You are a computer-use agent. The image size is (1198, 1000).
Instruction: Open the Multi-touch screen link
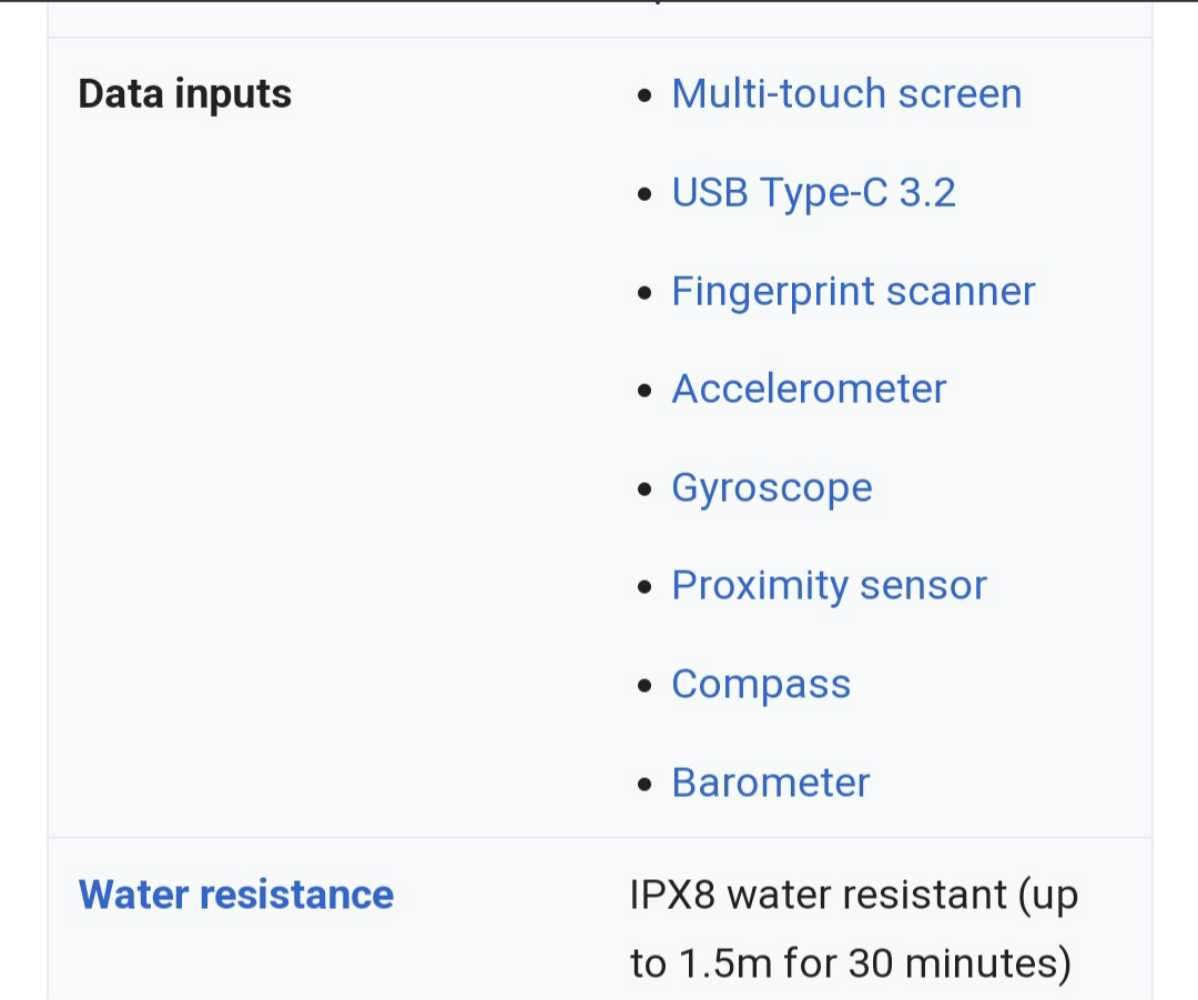click(x=846, y=94)
